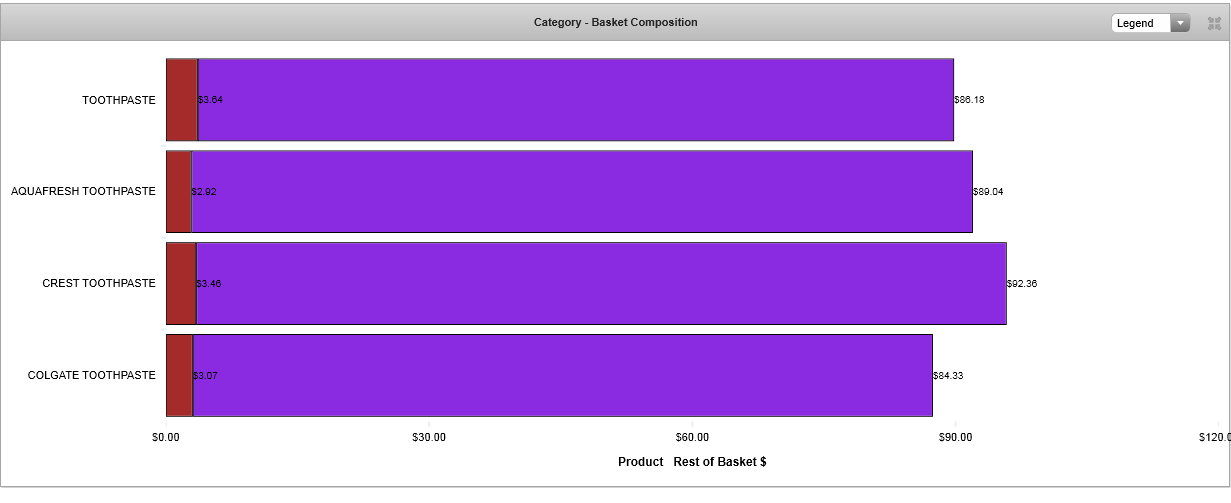The image size is (1231, 503).
Task: Select the AQUAFRESH TOOTHPASTE label
Action: click(83, 191)
